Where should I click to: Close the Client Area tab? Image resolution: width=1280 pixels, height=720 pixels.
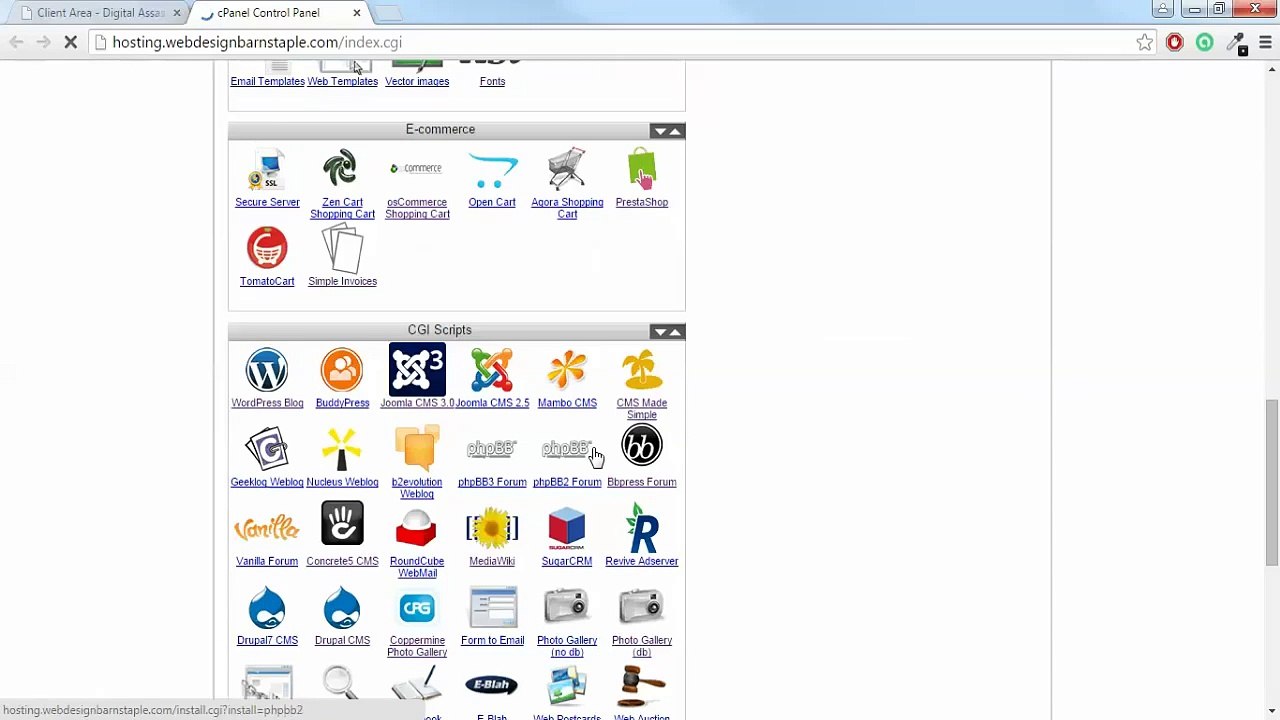tap(177, 13)
